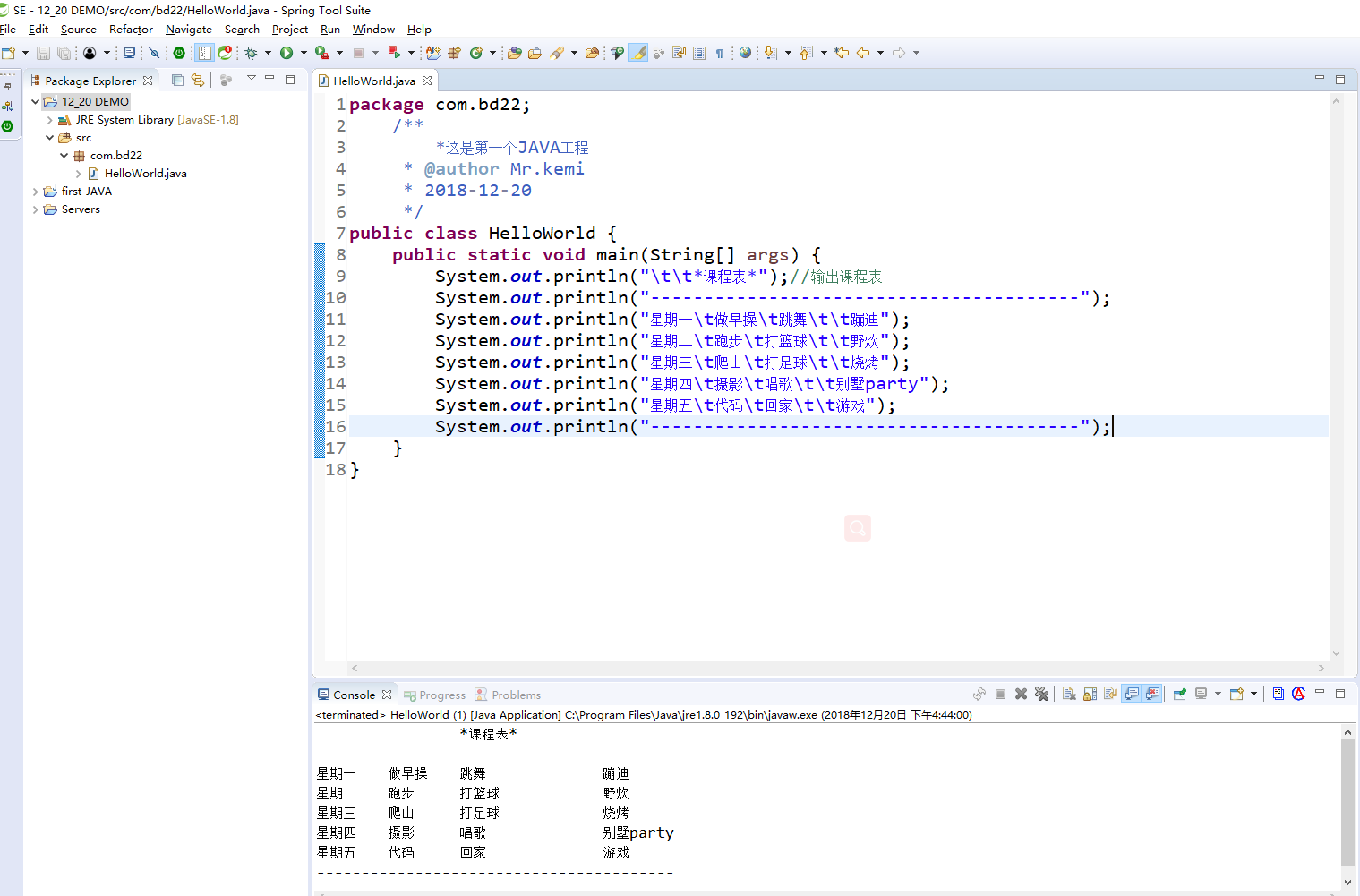Close the HelloWorld.java editor tab
The image size is (1360, 896).
[x=427, y=81]
